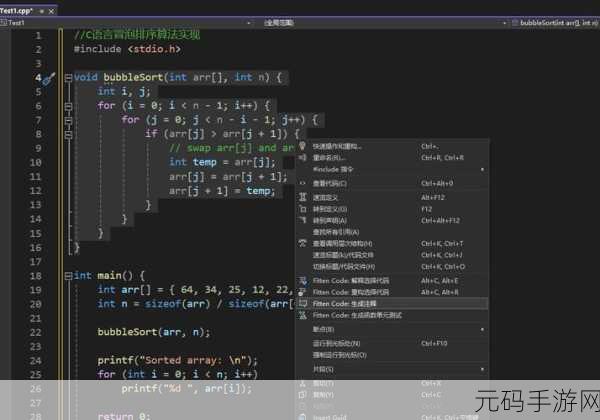Choose Force Run To Cursor menu entry
Image resolution: width=600 pixels, height=420 pixels.
(392, 355)
